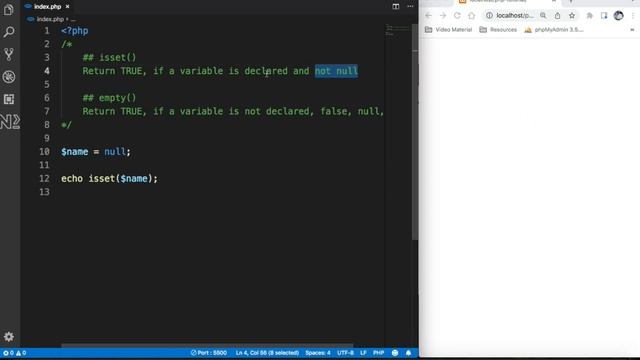Open the Search view in activity bar
Image resolution: width=640 pixels, height=360 pixels.
pos(9,32)
